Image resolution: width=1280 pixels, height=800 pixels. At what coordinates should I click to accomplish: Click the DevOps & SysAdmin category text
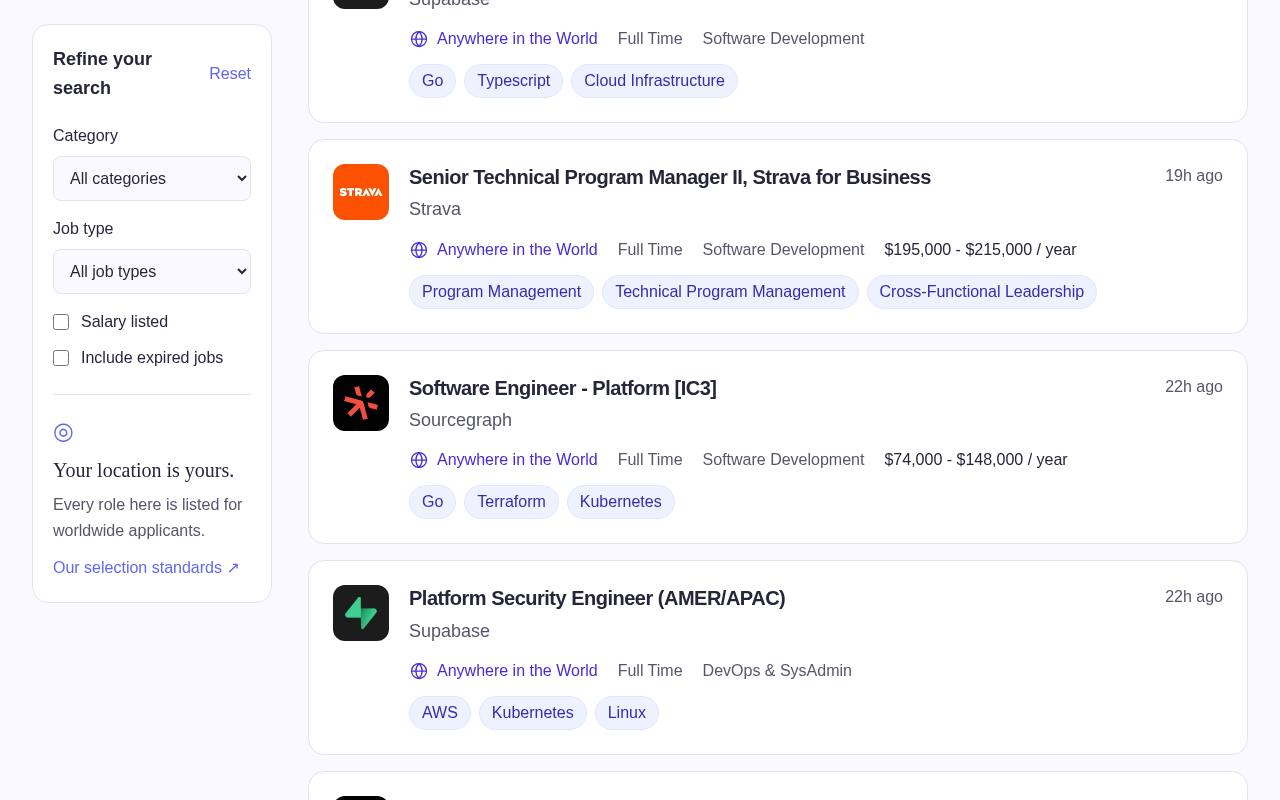[777, 671]
